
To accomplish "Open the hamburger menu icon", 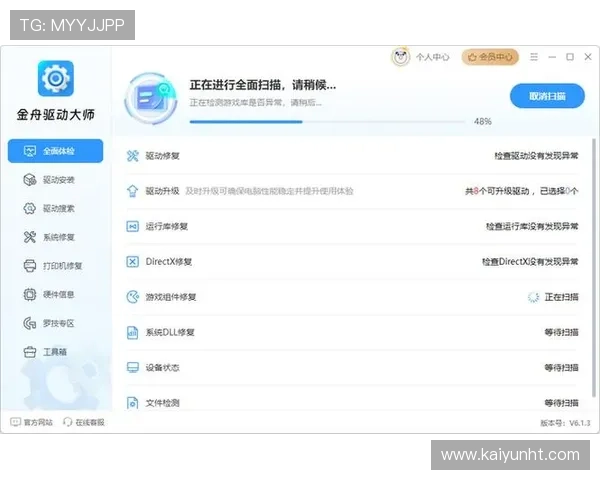I will [534, 57].
